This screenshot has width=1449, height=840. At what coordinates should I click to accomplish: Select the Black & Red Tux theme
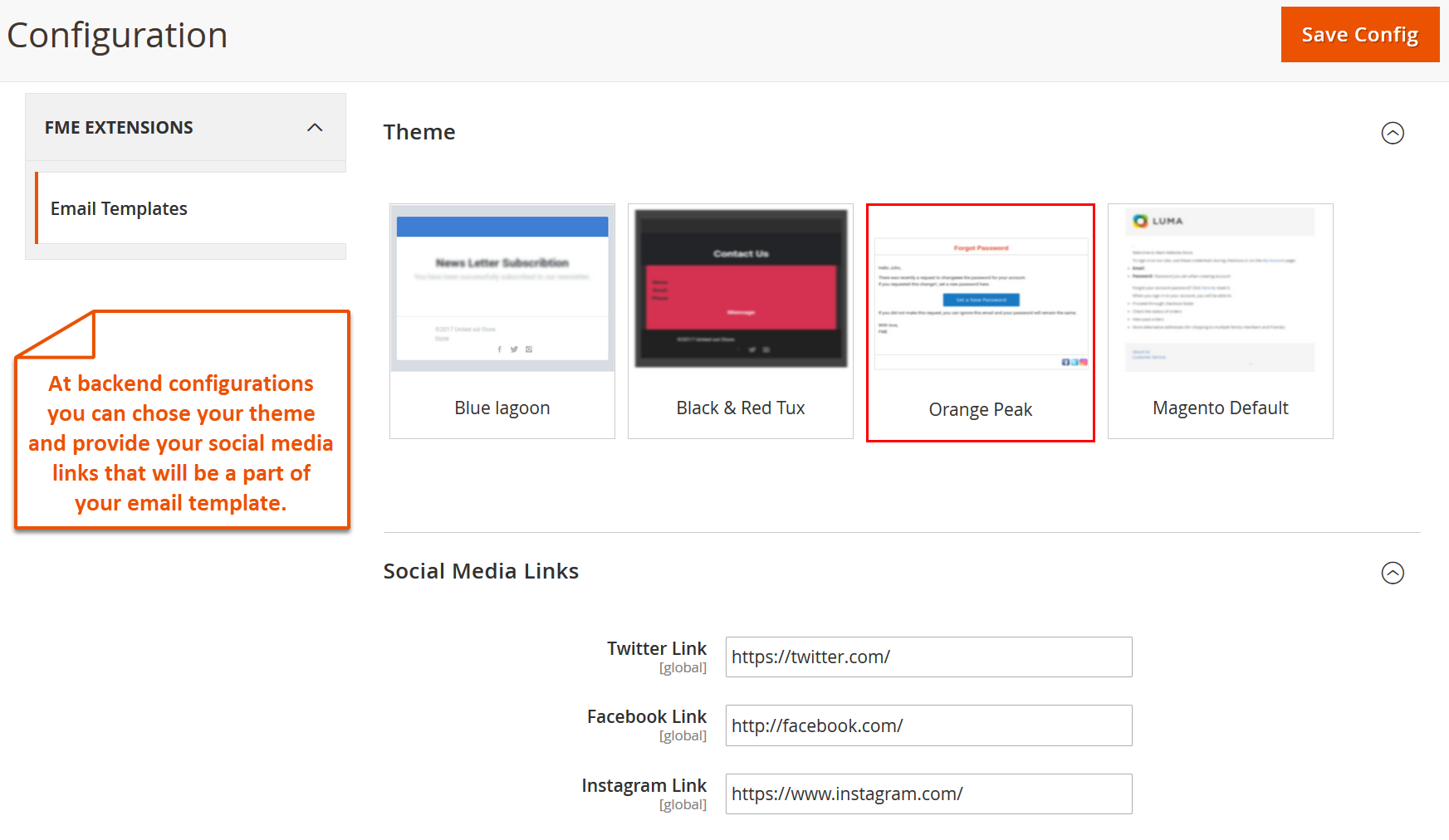(x=740, y=286)
